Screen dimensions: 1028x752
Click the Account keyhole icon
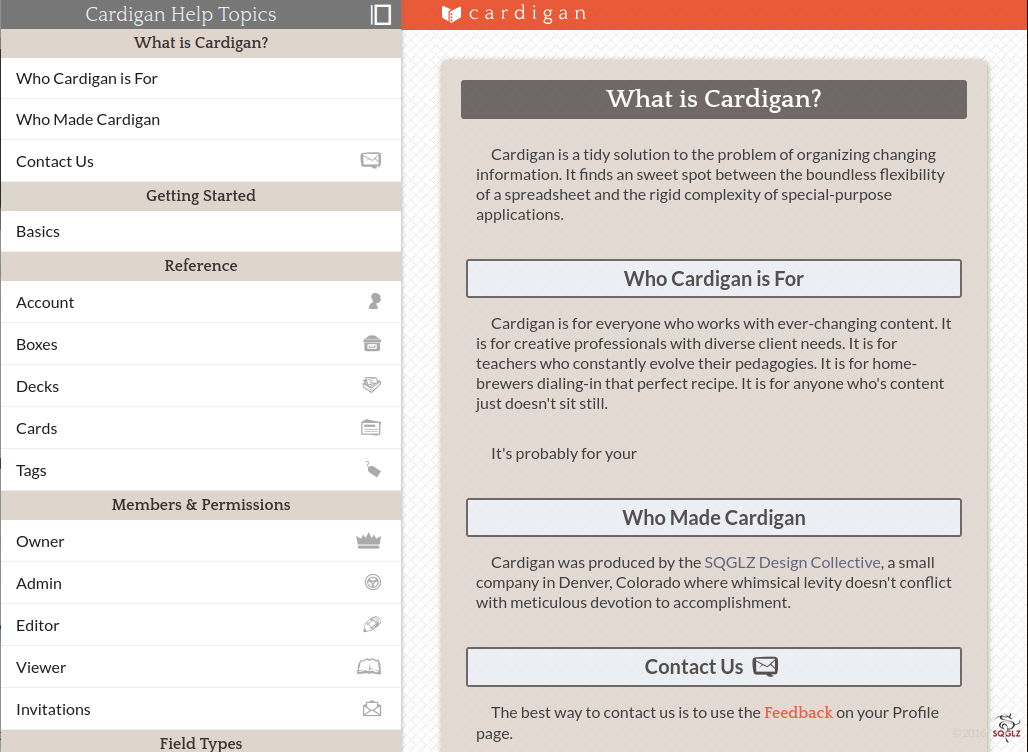pos(374,302)
